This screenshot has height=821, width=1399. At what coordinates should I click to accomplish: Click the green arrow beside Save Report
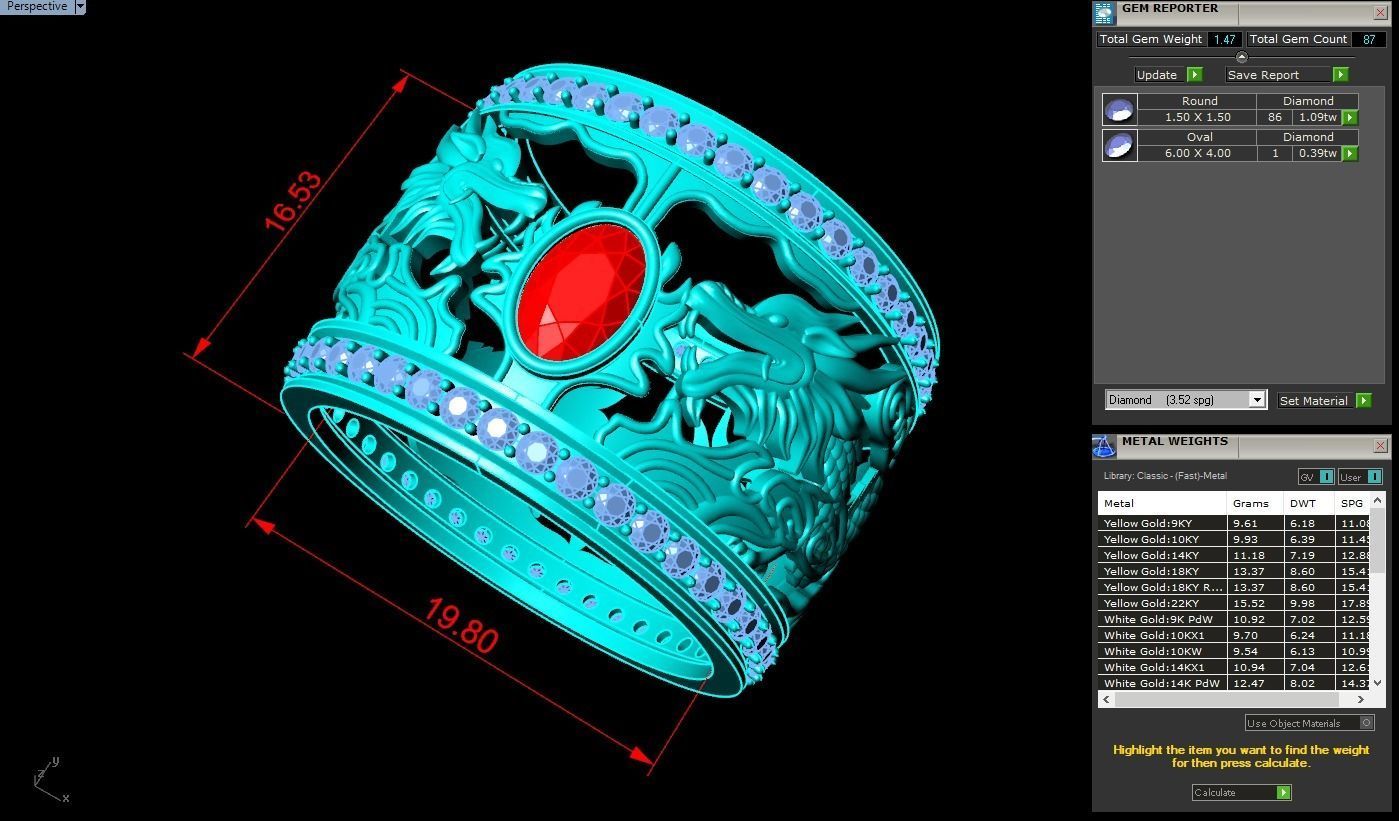pyautogui.click(x=1341, y=75)
